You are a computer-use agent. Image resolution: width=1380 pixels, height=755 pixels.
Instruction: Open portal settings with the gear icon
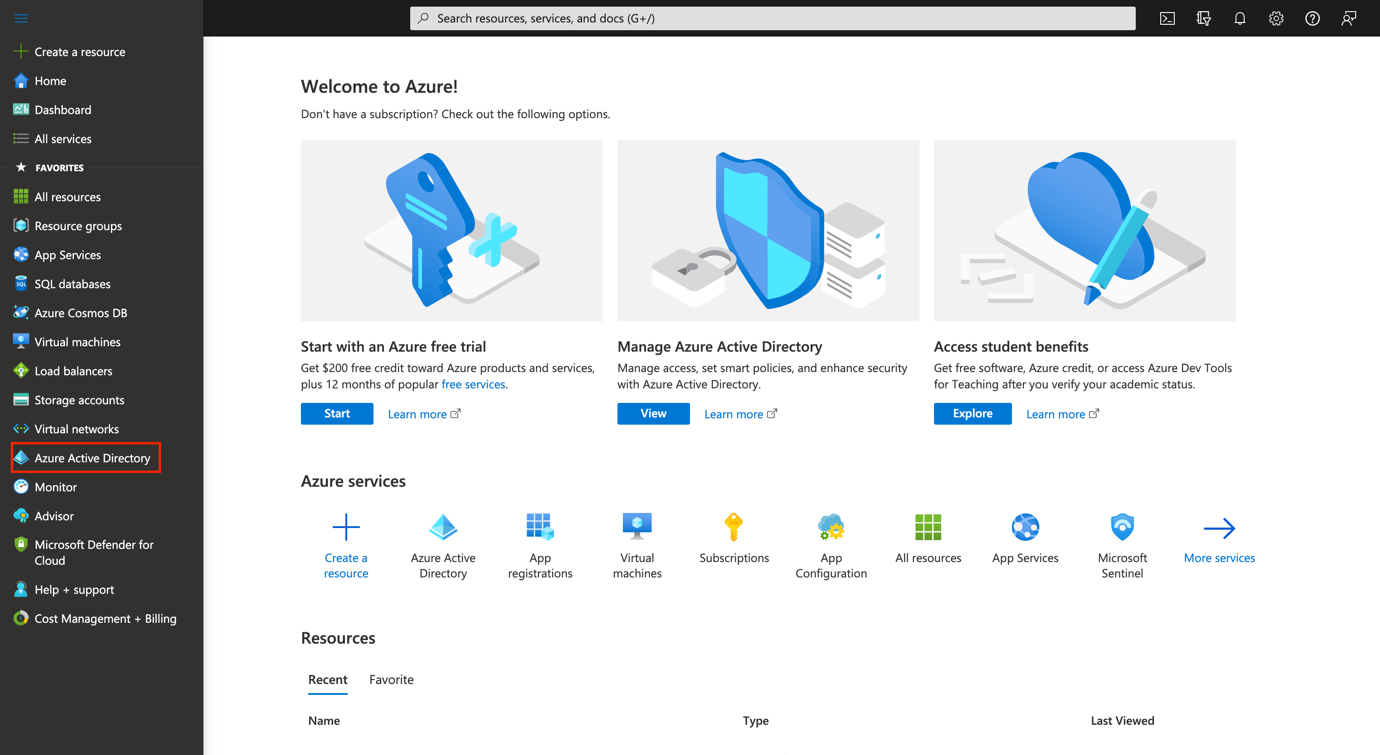click(1276, 18)
